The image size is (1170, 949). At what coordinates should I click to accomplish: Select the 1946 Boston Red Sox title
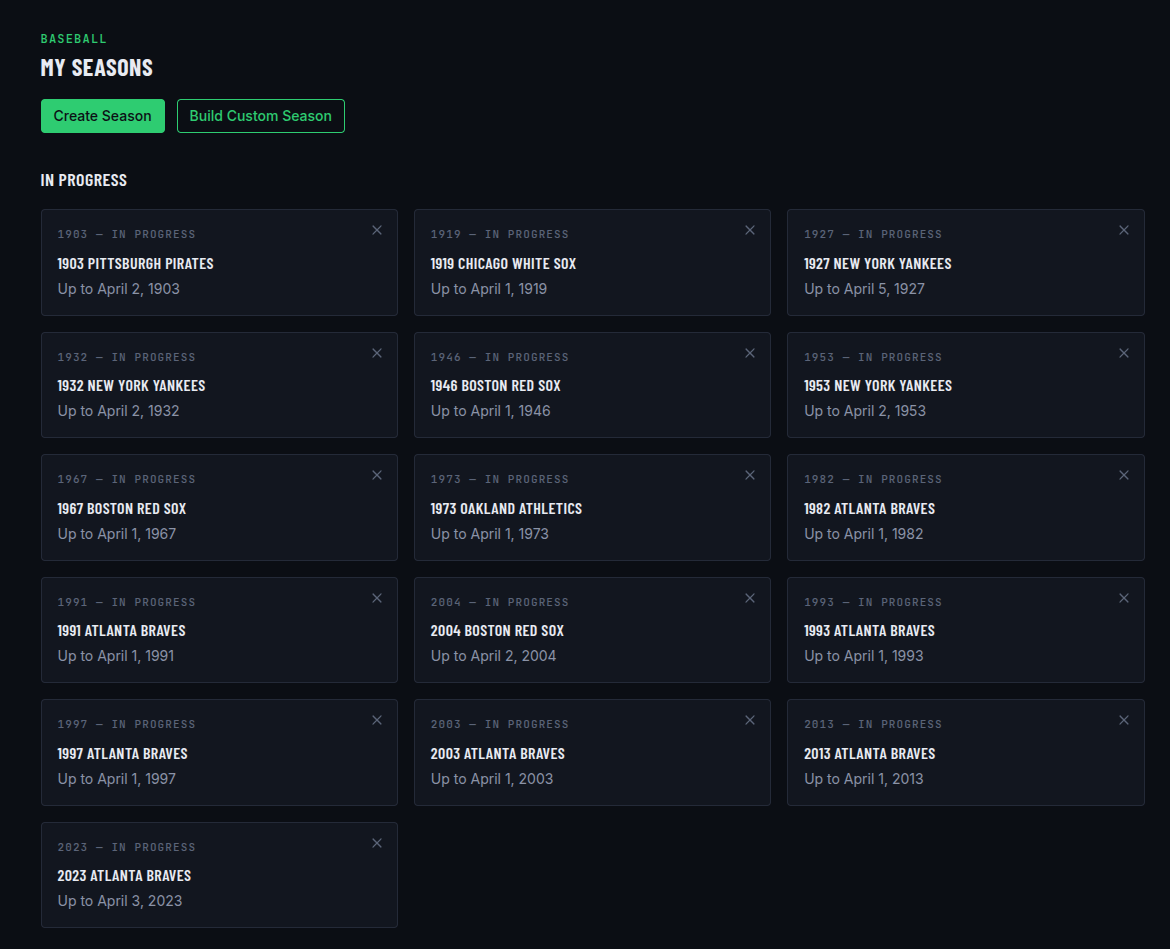495,386
